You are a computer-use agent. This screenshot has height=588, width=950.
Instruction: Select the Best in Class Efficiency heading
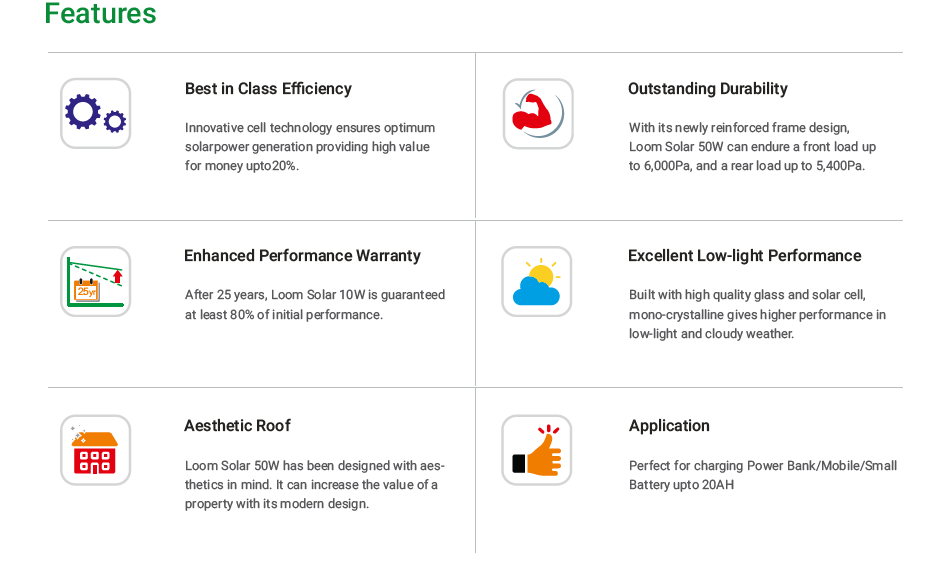pos(268,89)
